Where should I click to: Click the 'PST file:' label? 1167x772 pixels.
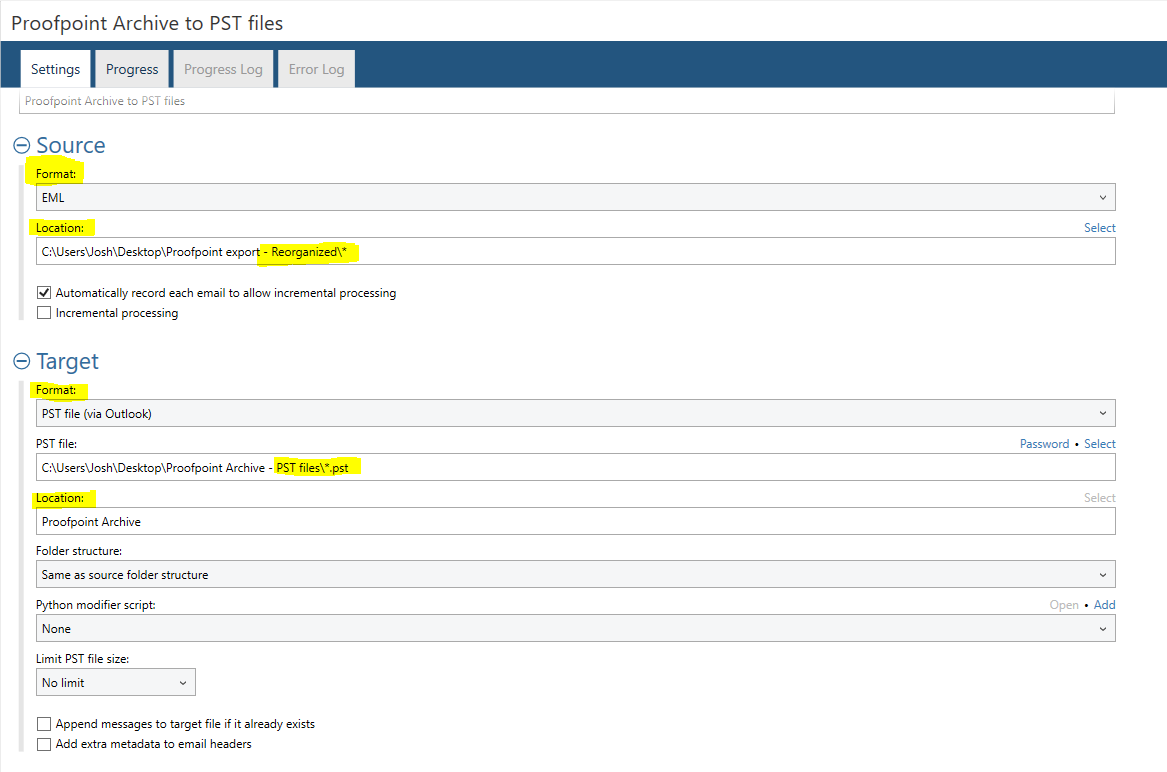tap(57, 444)
